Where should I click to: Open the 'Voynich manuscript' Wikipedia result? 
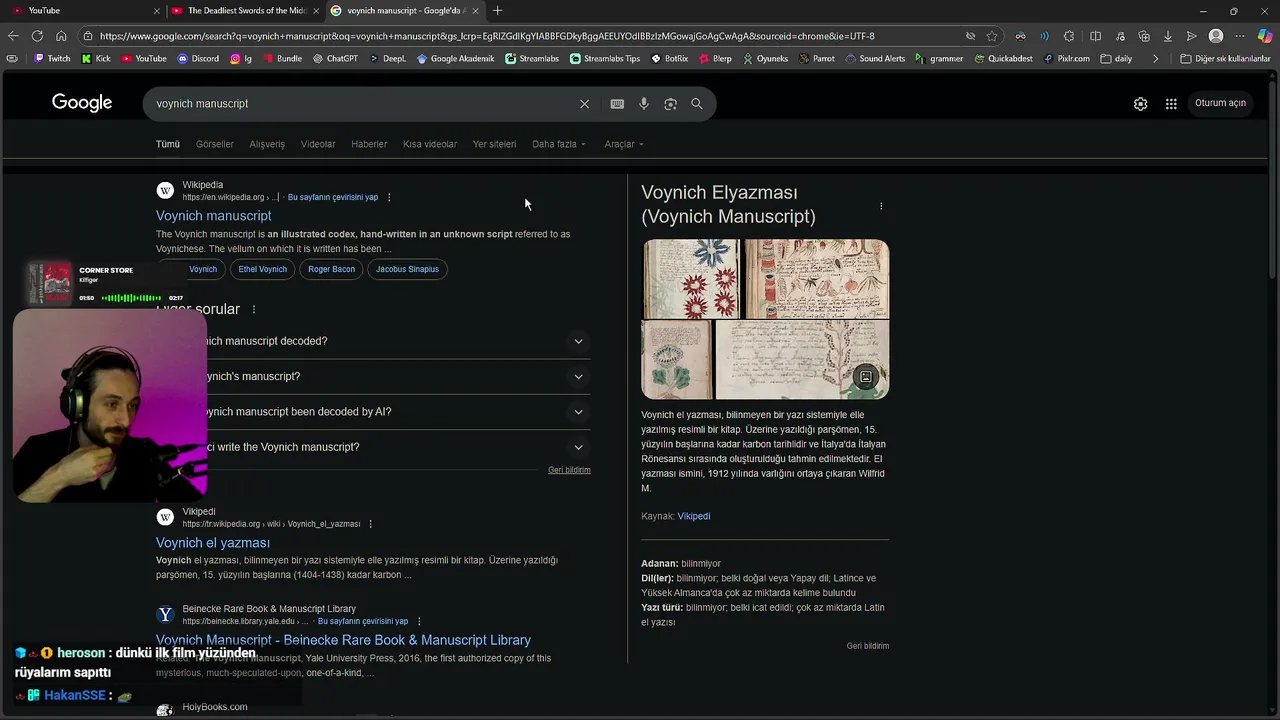coord(214,216)
